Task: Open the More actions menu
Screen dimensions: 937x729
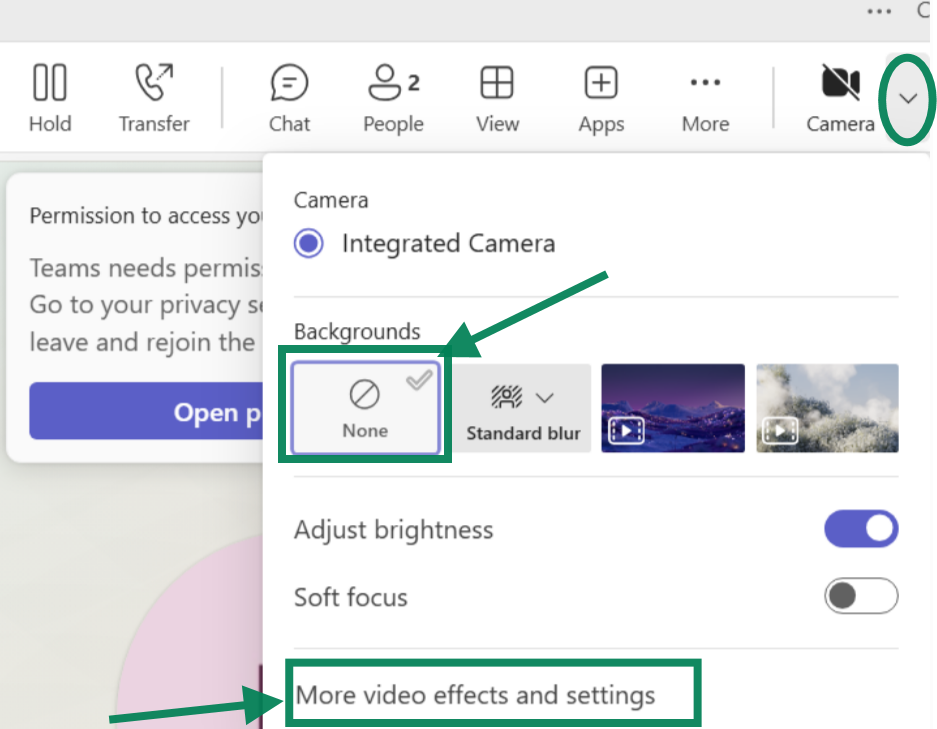Action: coord(706,98)
